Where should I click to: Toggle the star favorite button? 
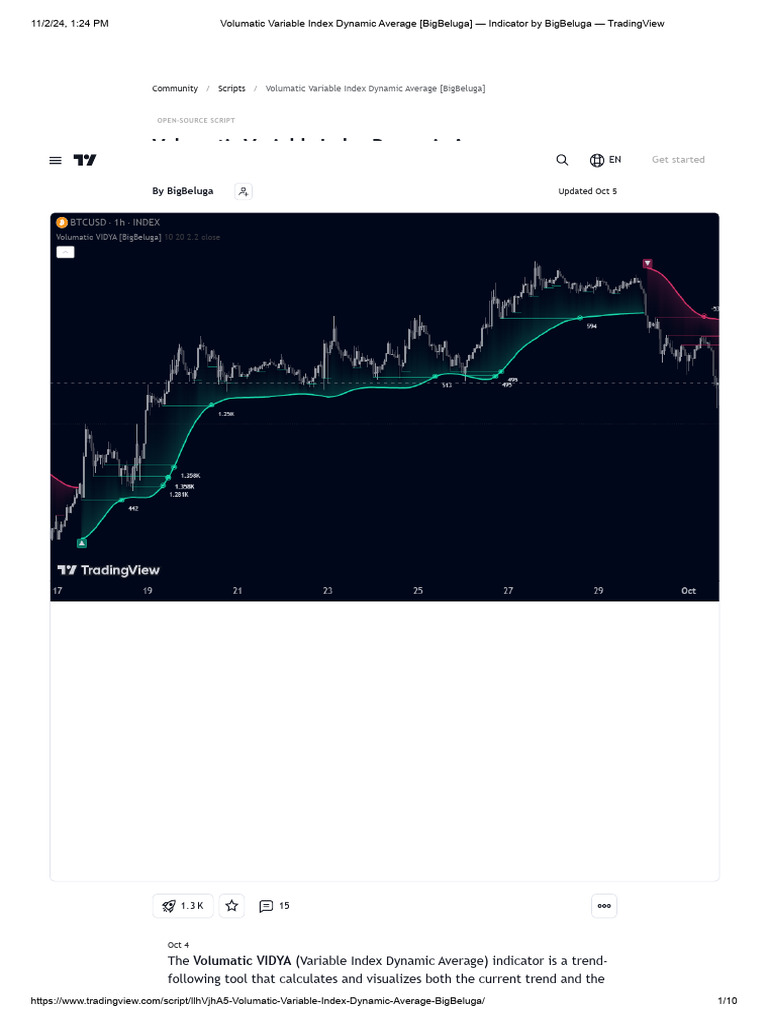232,906
